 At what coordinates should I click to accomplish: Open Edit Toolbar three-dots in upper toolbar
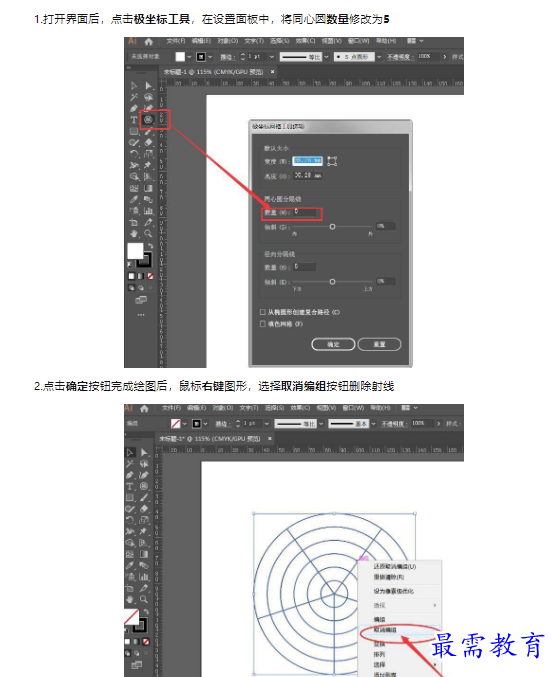[x=141, y=315]
